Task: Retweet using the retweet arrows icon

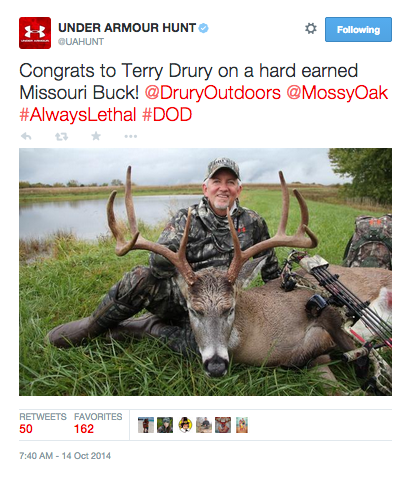Action: coord(61,136)
